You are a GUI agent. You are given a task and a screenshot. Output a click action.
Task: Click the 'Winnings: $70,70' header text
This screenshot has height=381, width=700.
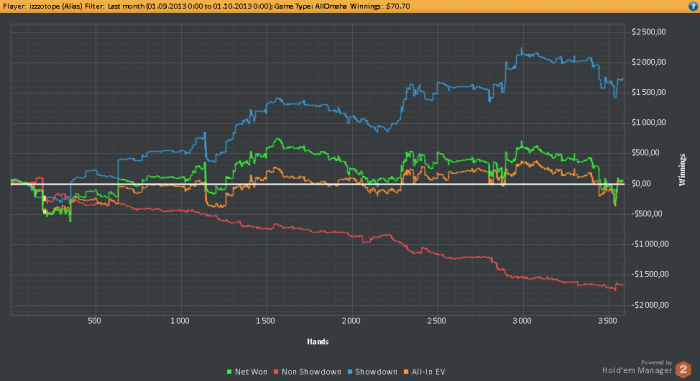(380, 6)
